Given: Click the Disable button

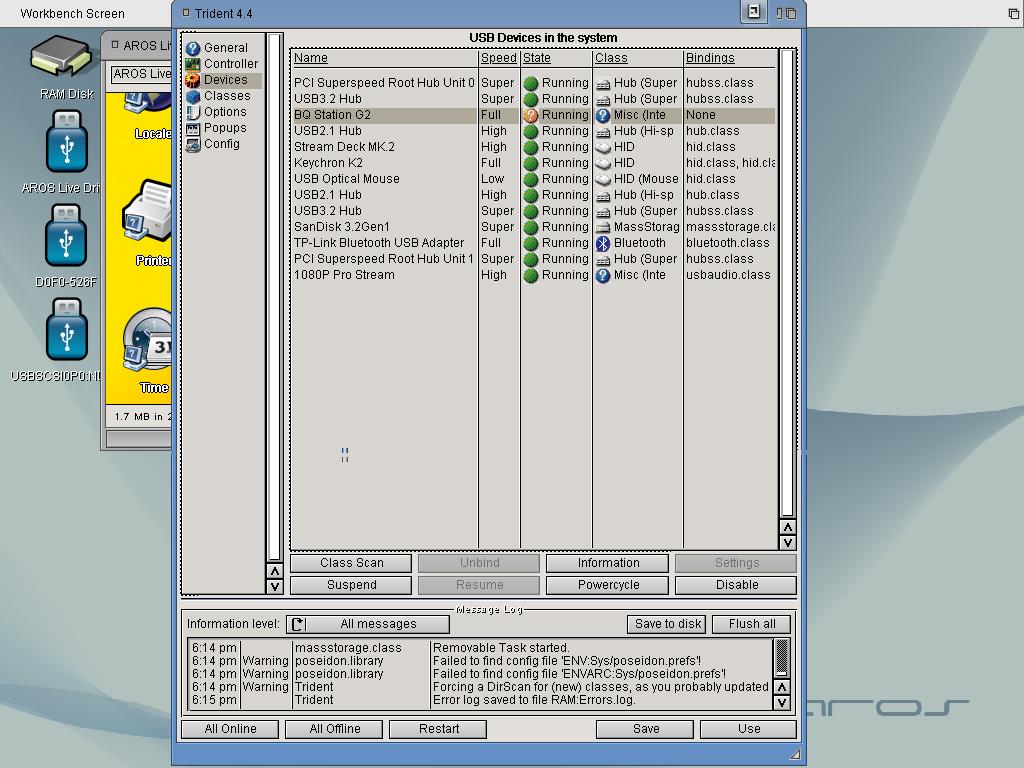Looking at the screenshot, I should [x=737, y=585].
